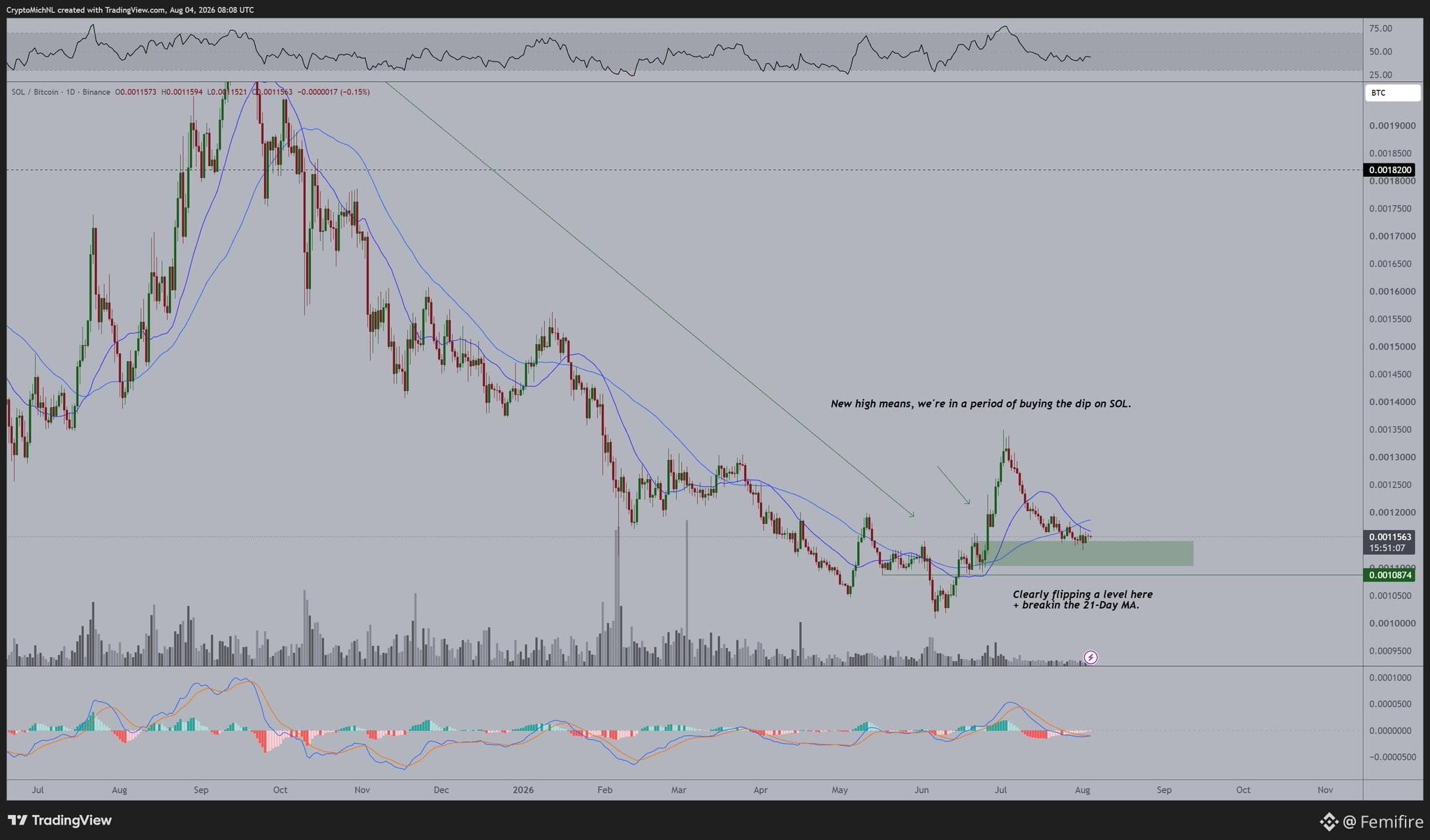Click the 75.00 RSI scale label
This screenshot has width=1430, height=840.
[x=1380, y=29]
